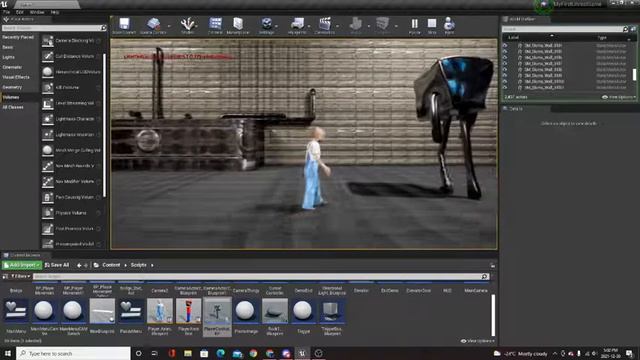Click the Save Current toolbar icon

tap(124, 24)
